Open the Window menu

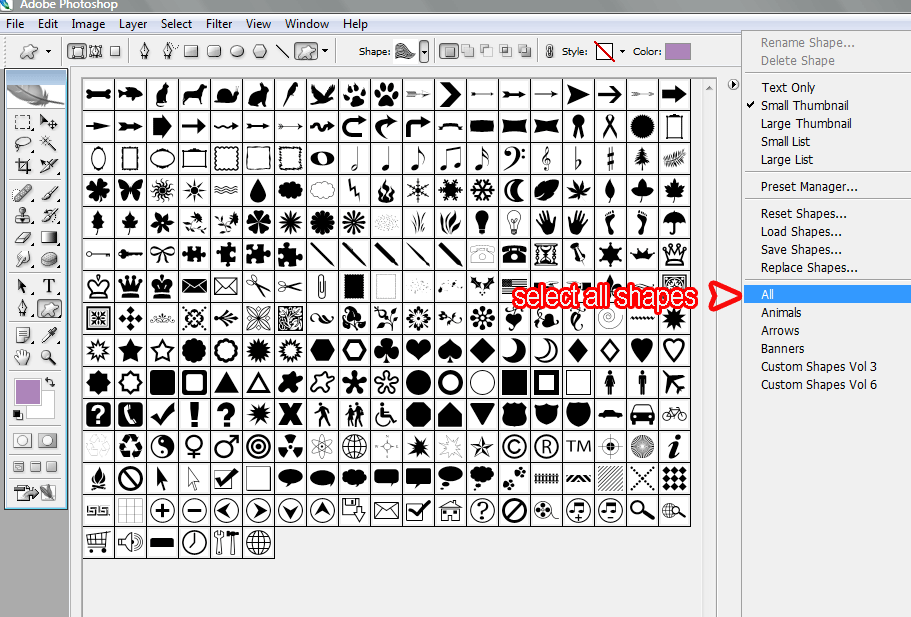(307, 24)
